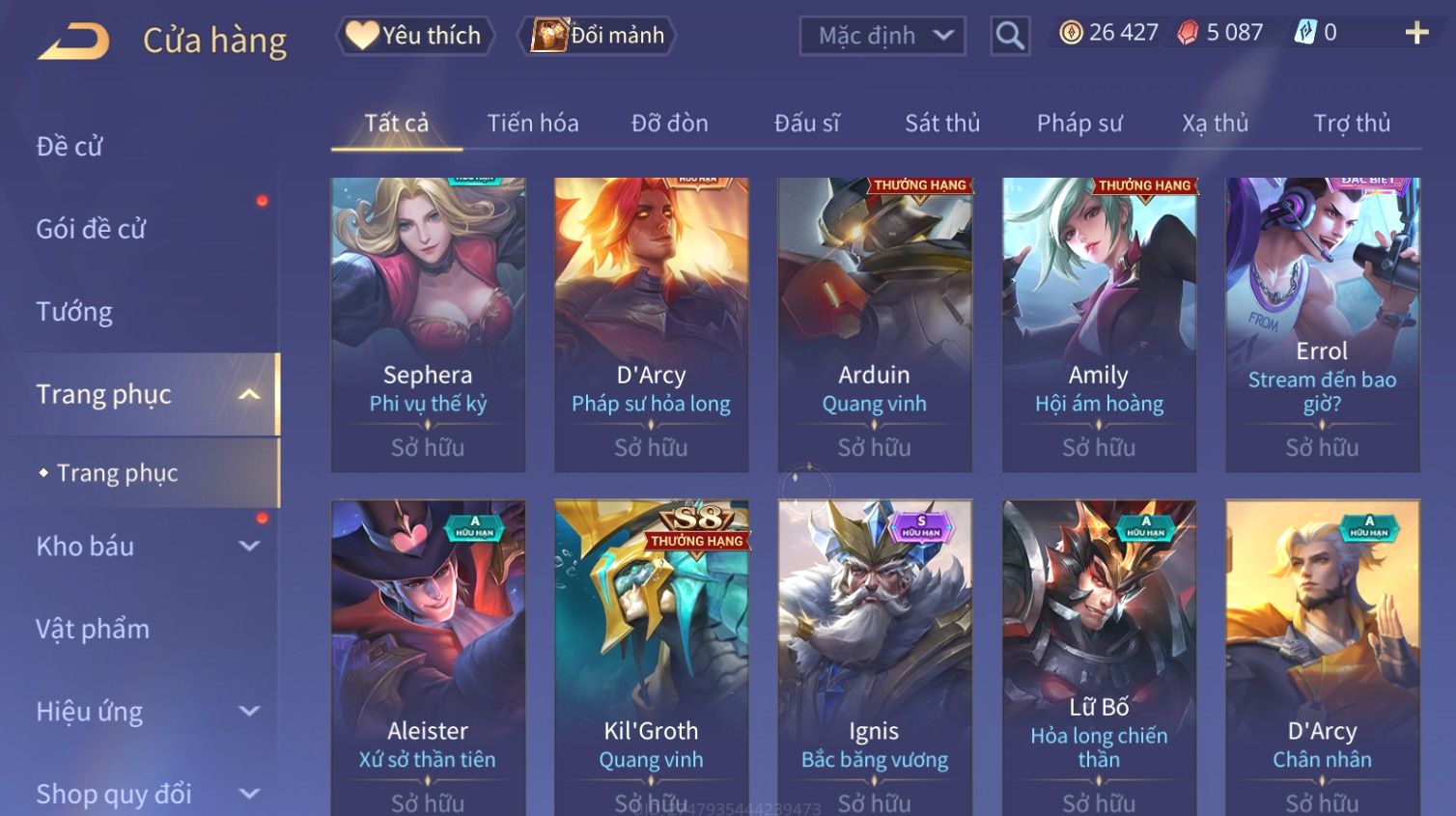This screenshot has height=816, width=1456.
Task: Tap the blue voucher currency icon
Action: click(1304, 33)
